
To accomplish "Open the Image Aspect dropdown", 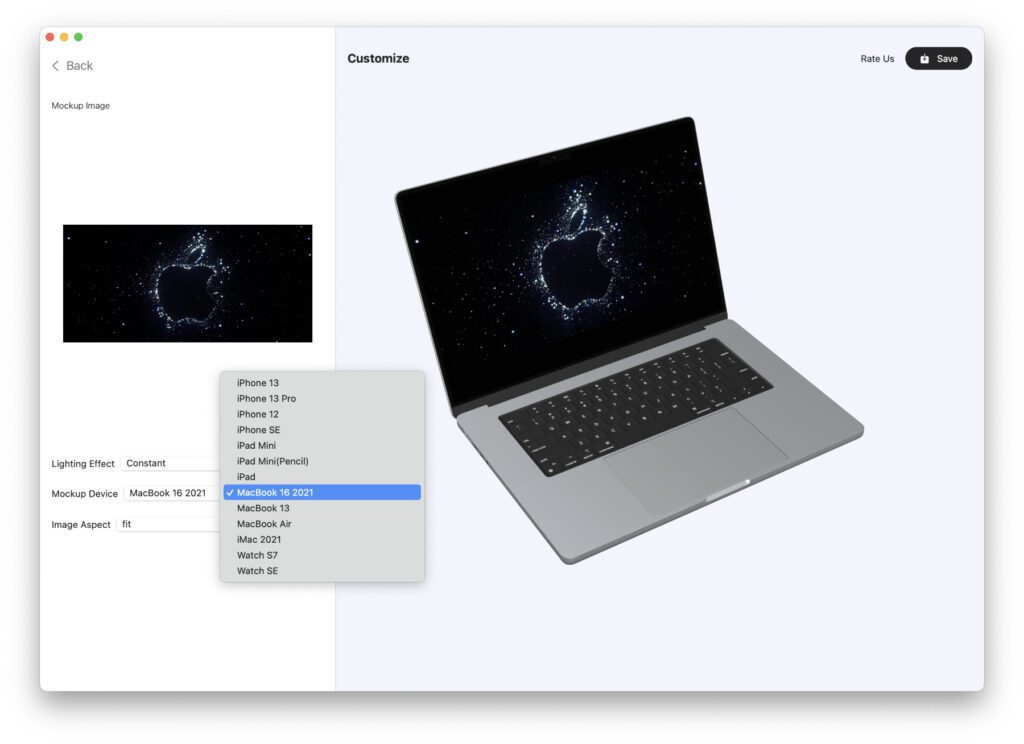I will pyautogui.click(x=167, y=525).
